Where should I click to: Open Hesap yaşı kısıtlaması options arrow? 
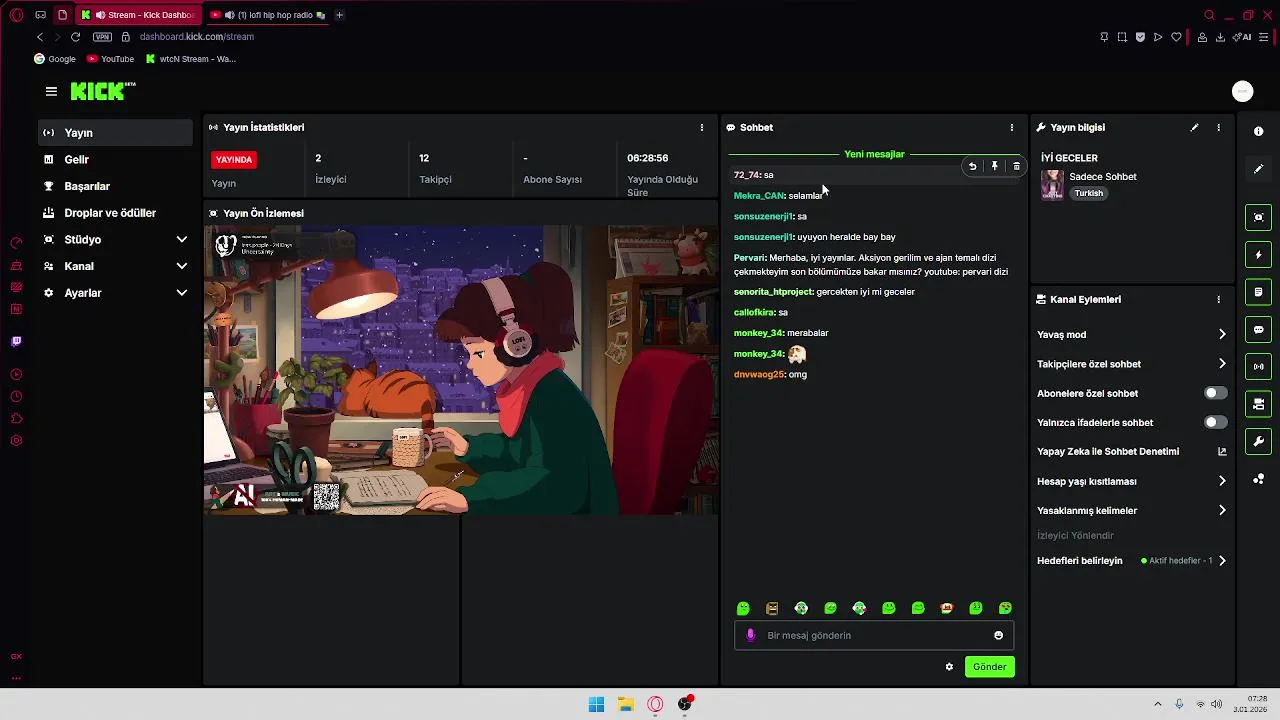point(1222,481)
